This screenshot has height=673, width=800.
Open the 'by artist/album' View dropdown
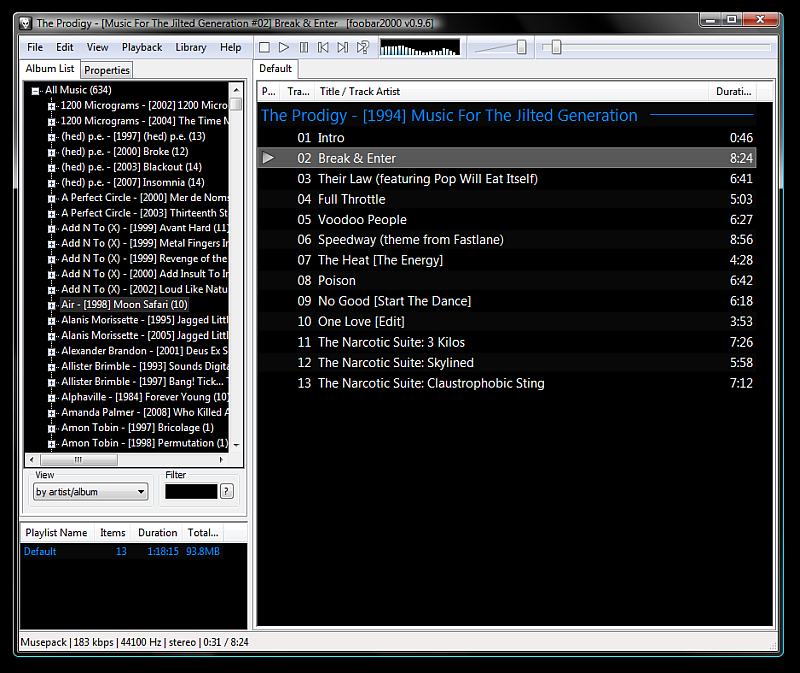90,491
